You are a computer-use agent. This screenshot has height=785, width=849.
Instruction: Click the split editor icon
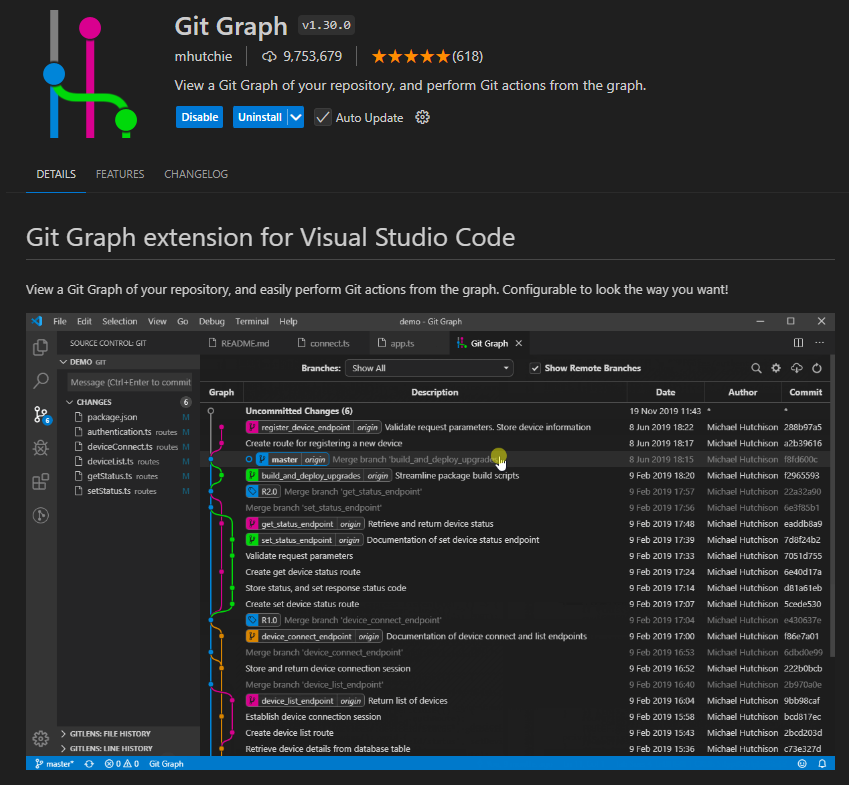point(798,343)
